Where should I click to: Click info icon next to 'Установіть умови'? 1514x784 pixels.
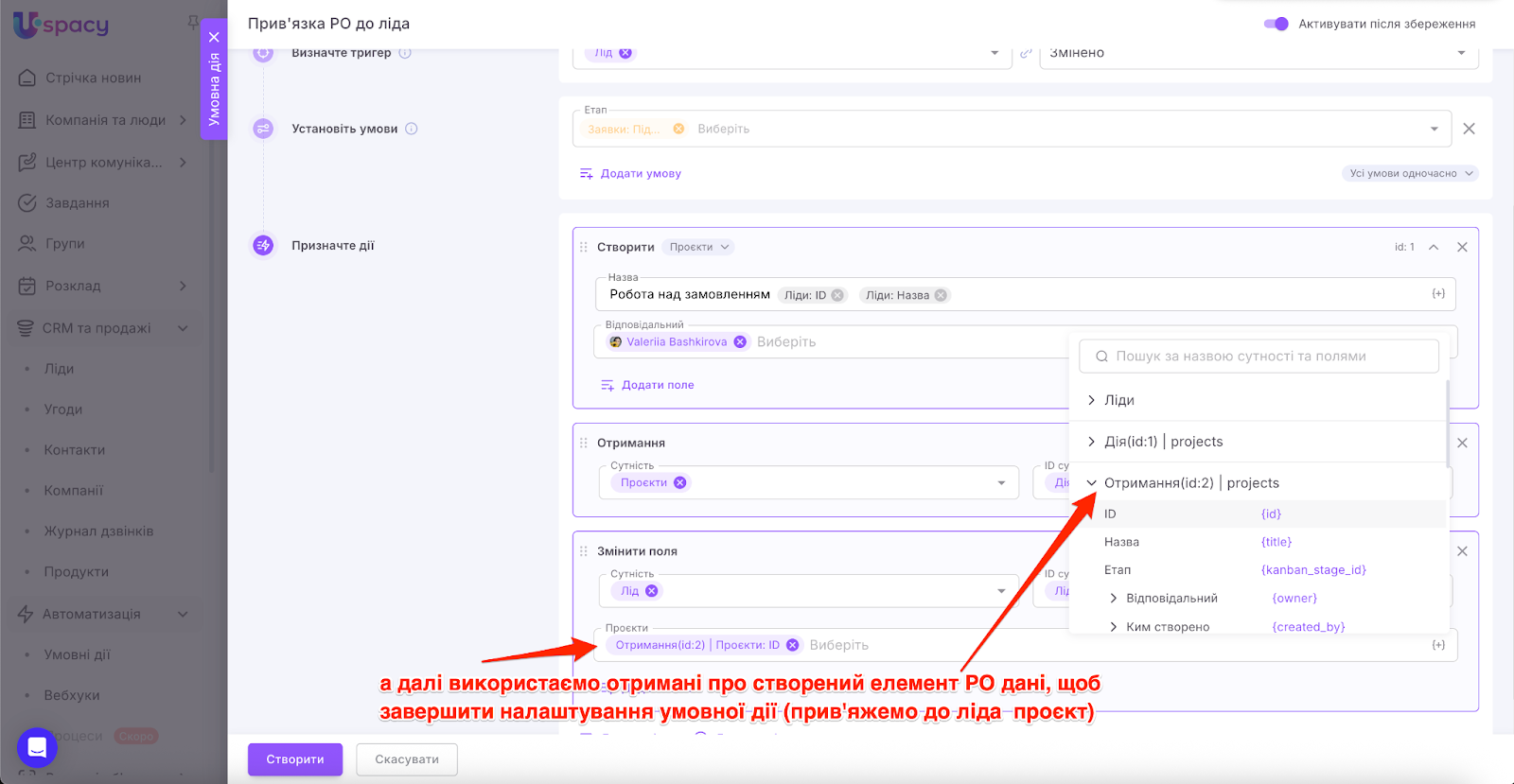[412, 129]
